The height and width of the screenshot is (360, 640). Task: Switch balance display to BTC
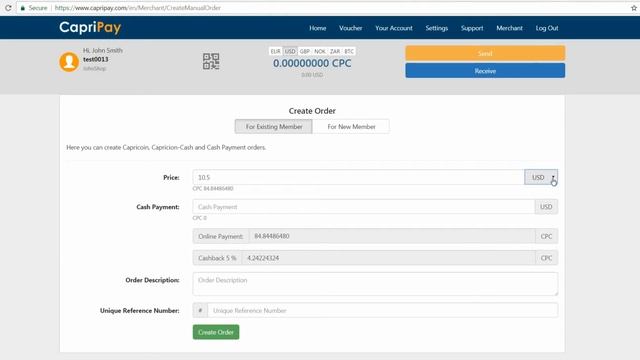(x=349, y=51)
